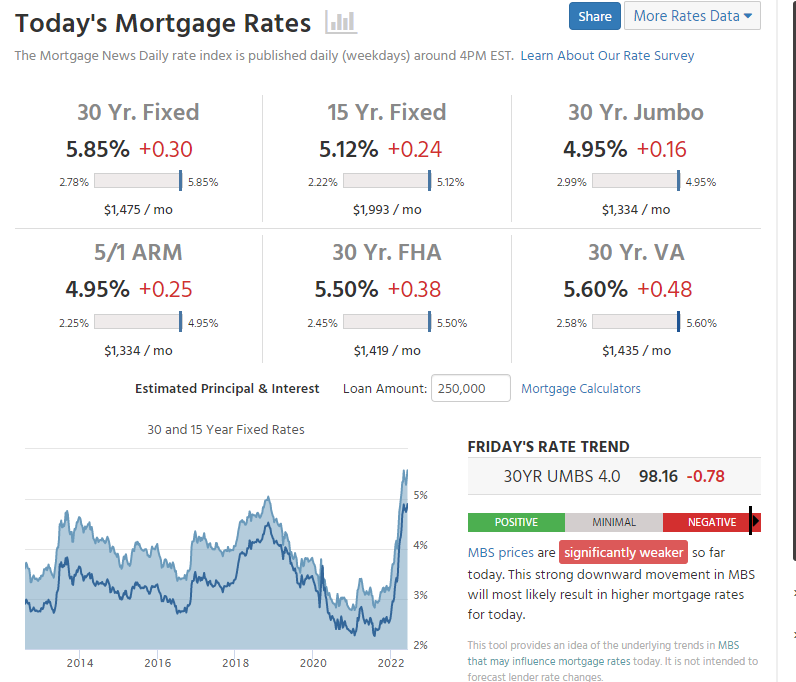Select the 30 Yr. Fixed rate heading
796x682 pixels.
[x=138, y=112]
